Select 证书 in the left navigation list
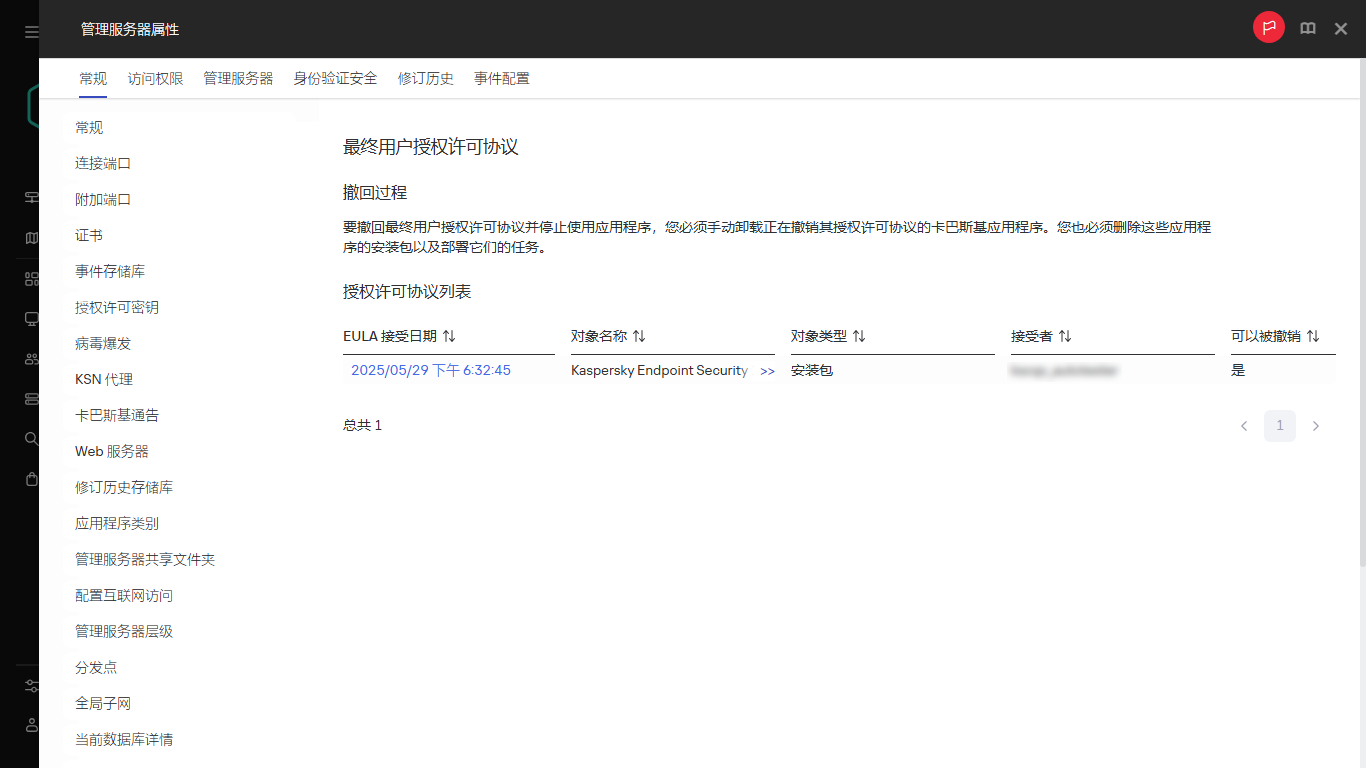 pyautogui.click(x=87, y=235)
